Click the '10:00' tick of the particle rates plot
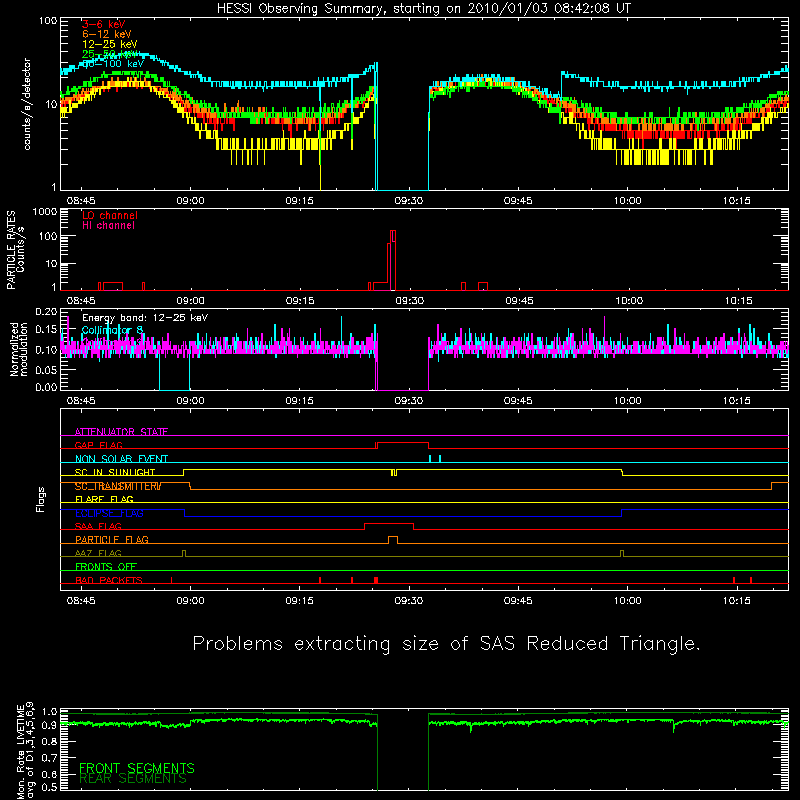 (x=629, y=301)
